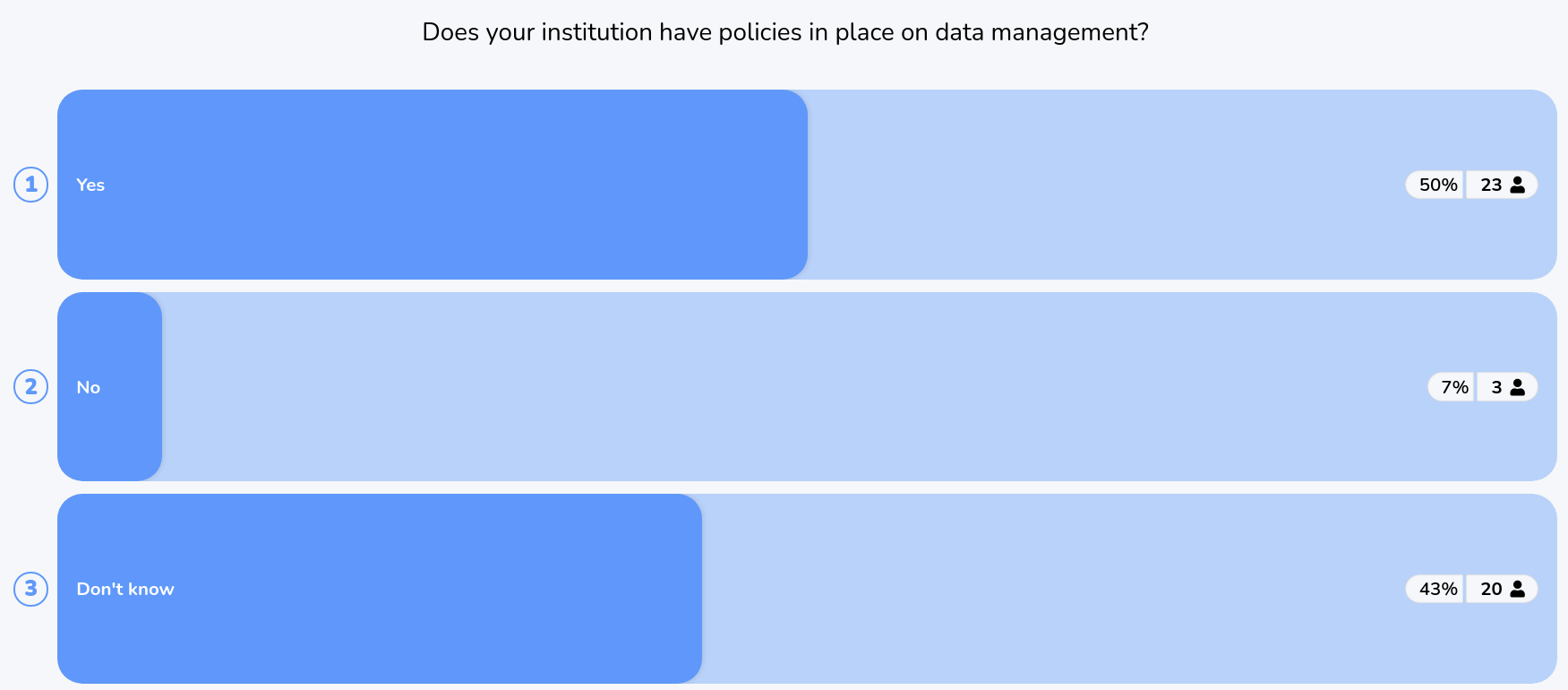Image resolution: width=1568 pixels, height=690 pixels.
Task: Click the person icon next to 3
Action: pyautogui.click(x=1517, y=387)
